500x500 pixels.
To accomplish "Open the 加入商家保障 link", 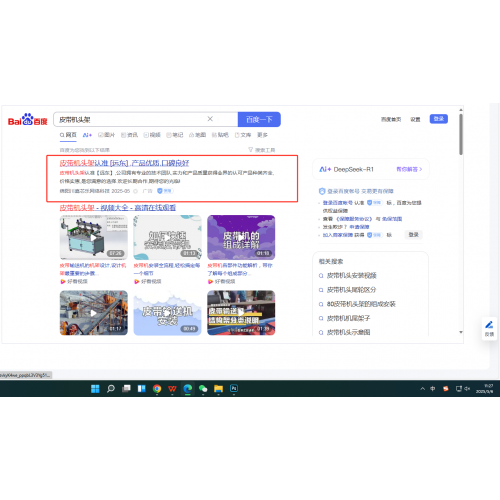I will [337, 235].
